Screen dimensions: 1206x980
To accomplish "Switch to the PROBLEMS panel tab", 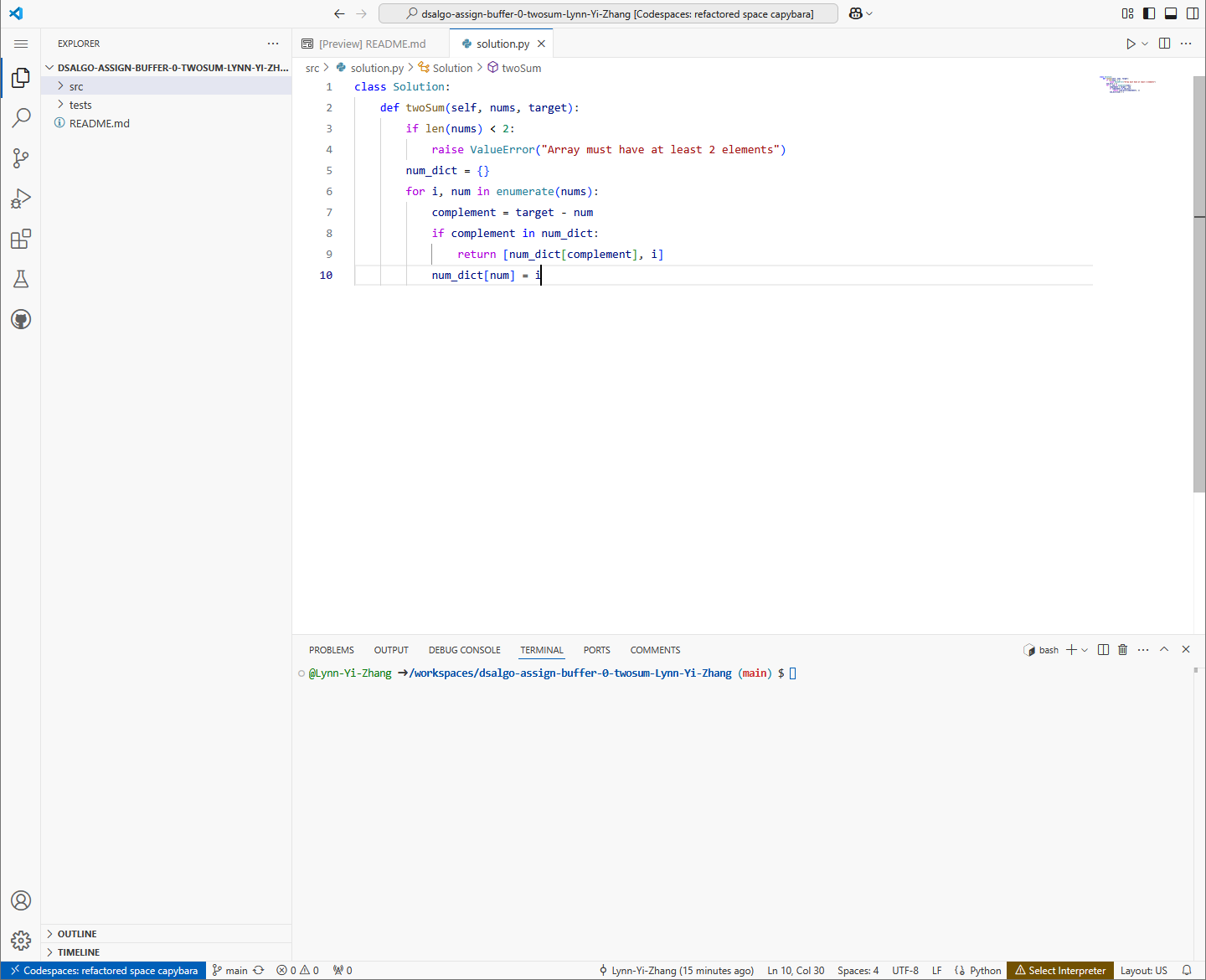I will 331,650.
